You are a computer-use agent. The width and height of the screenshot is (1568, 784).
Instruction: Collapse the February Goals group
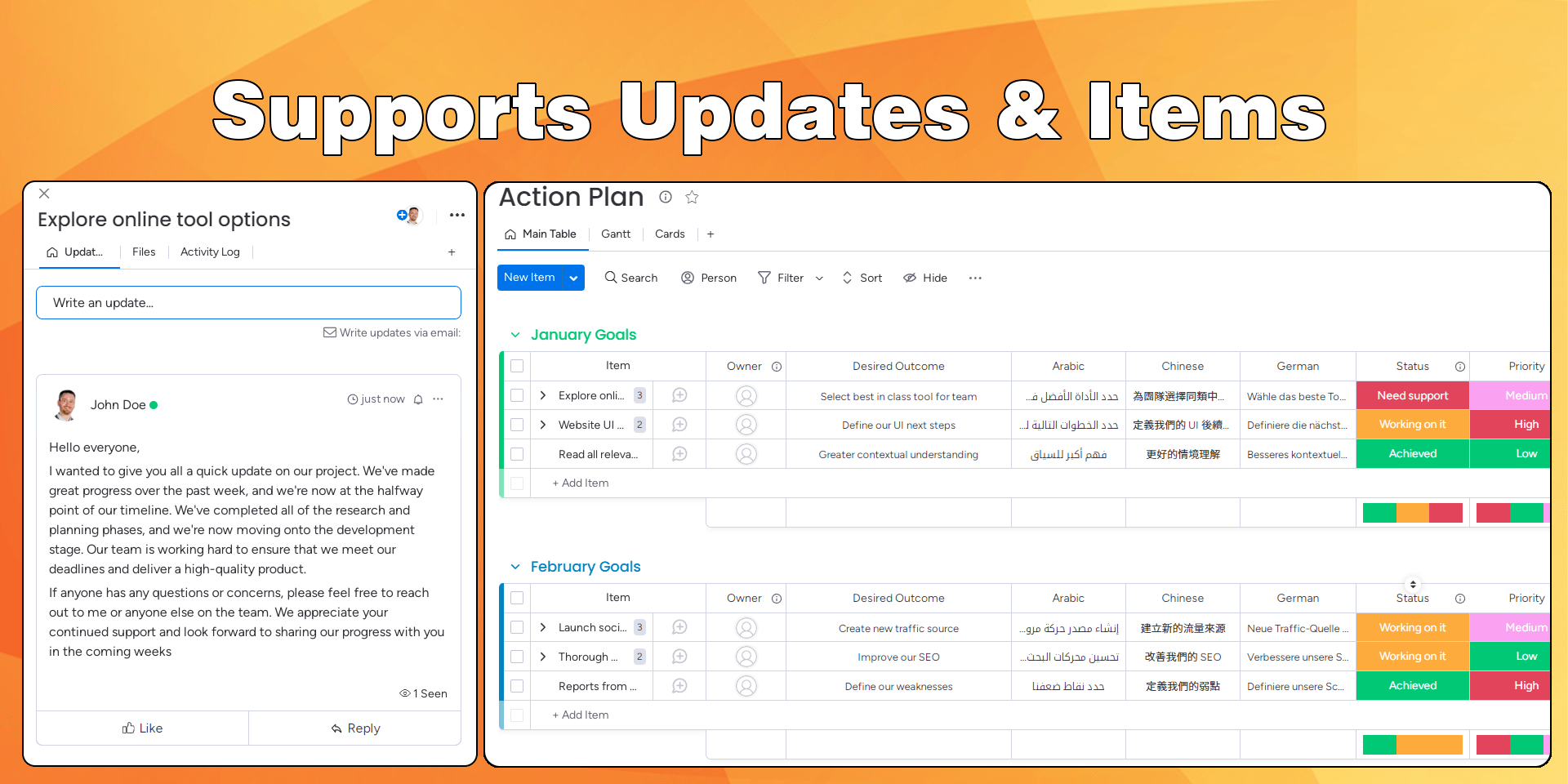[515, 567]
